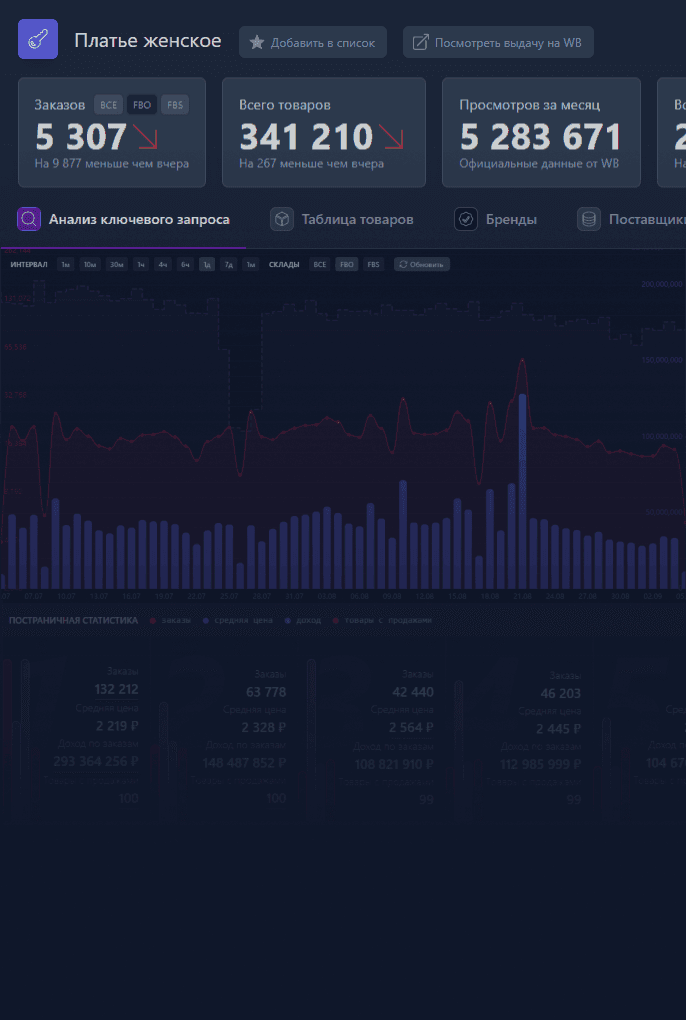This screenshot has width=686, height=1020.
Task: Click Официальные данные от WB caption
Action: tap(539, 164)
